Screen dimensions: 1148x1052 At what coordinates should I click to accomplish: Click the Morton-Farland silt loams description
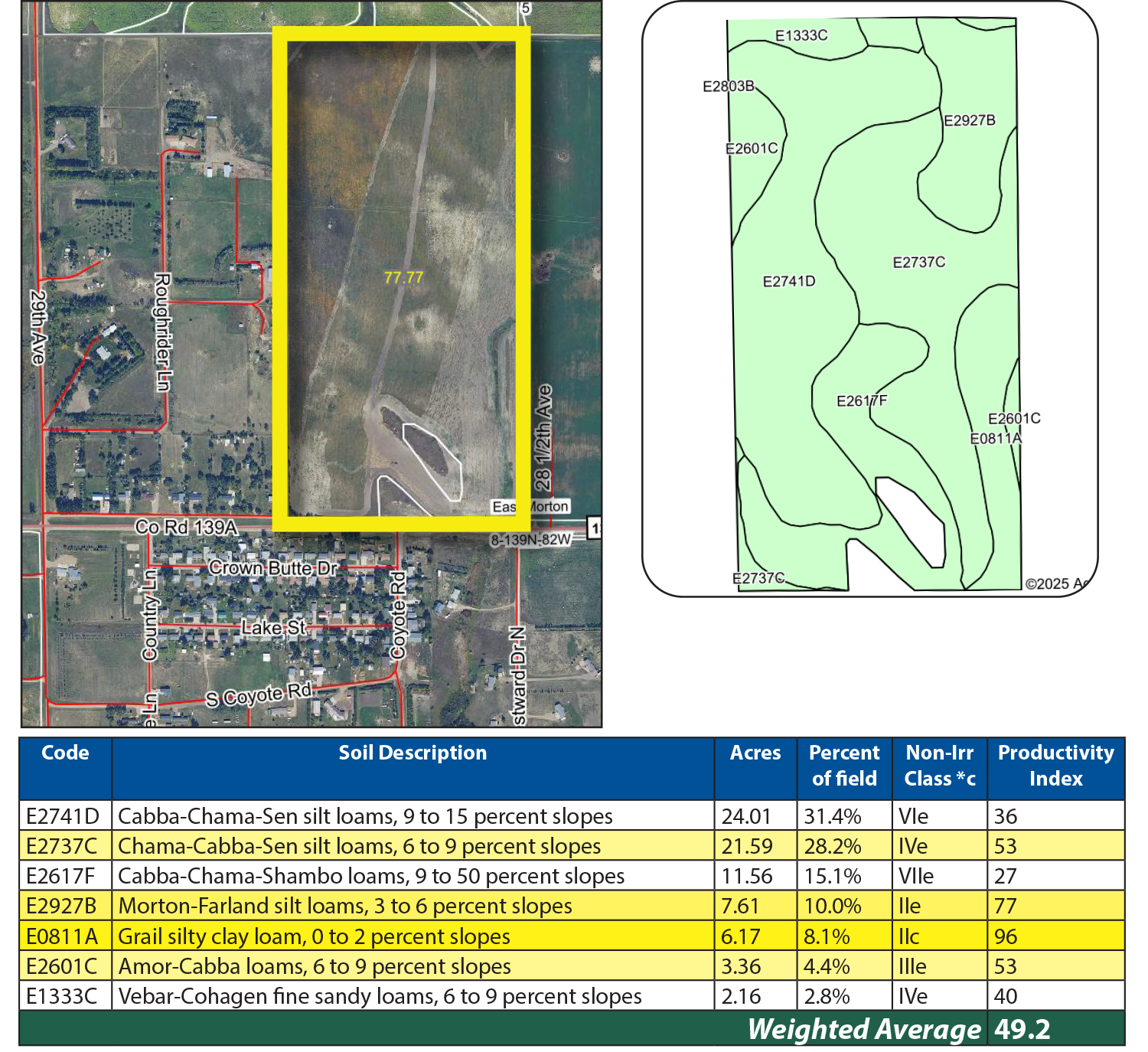click(x=345, y=907)
